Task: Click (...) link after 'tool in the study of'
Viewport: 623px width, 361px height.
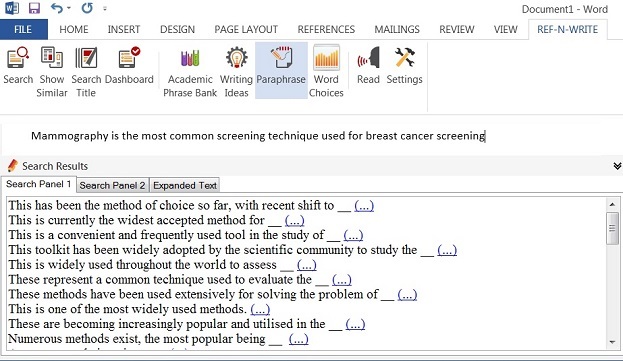Action: pyautogui.click(x=353, y=235)
